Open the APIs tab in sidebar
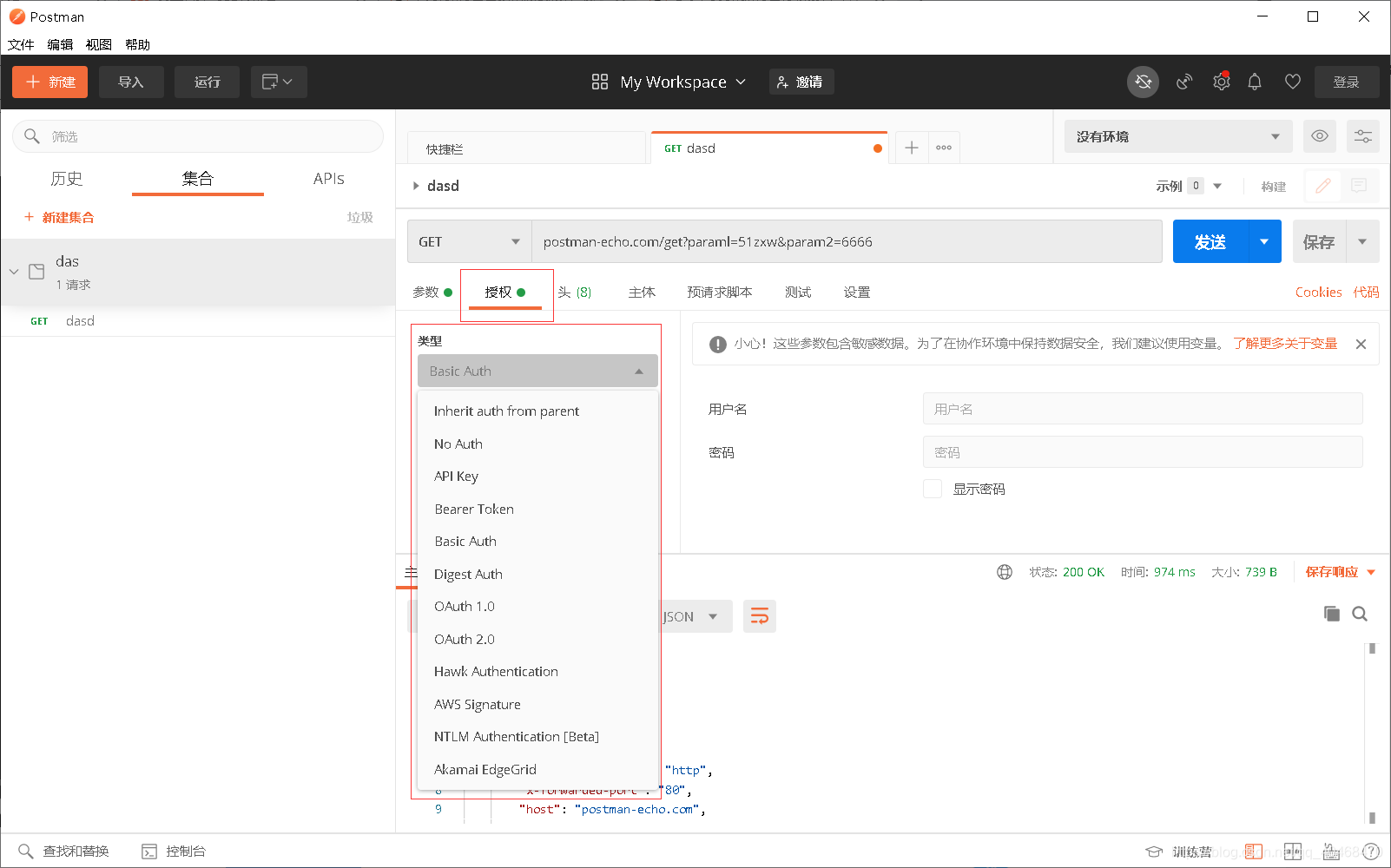Screen dimensions: 1391x868 (329, 178)
